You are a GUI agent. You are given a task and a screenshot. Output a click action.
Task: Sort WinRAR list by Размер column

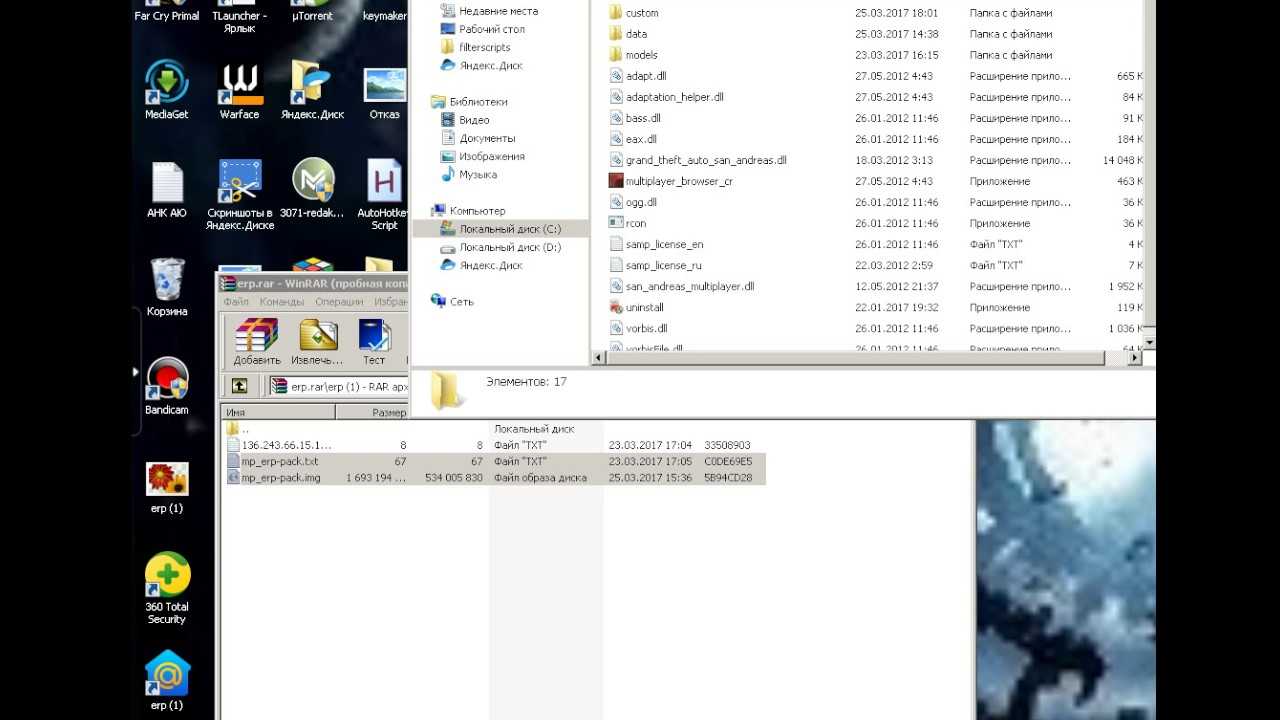(x=372, y=412)
